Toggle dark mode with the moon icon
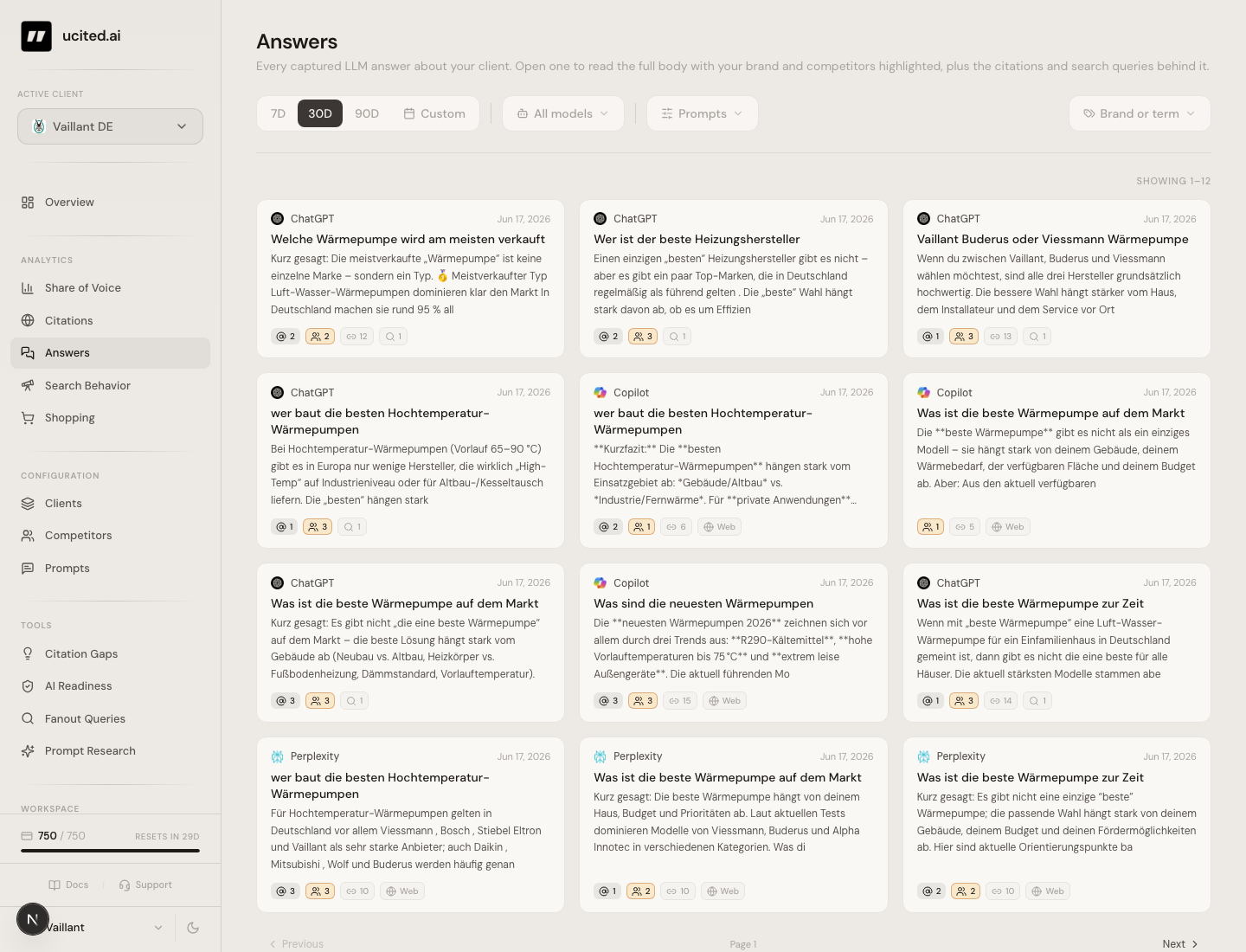 pos(193,928)
